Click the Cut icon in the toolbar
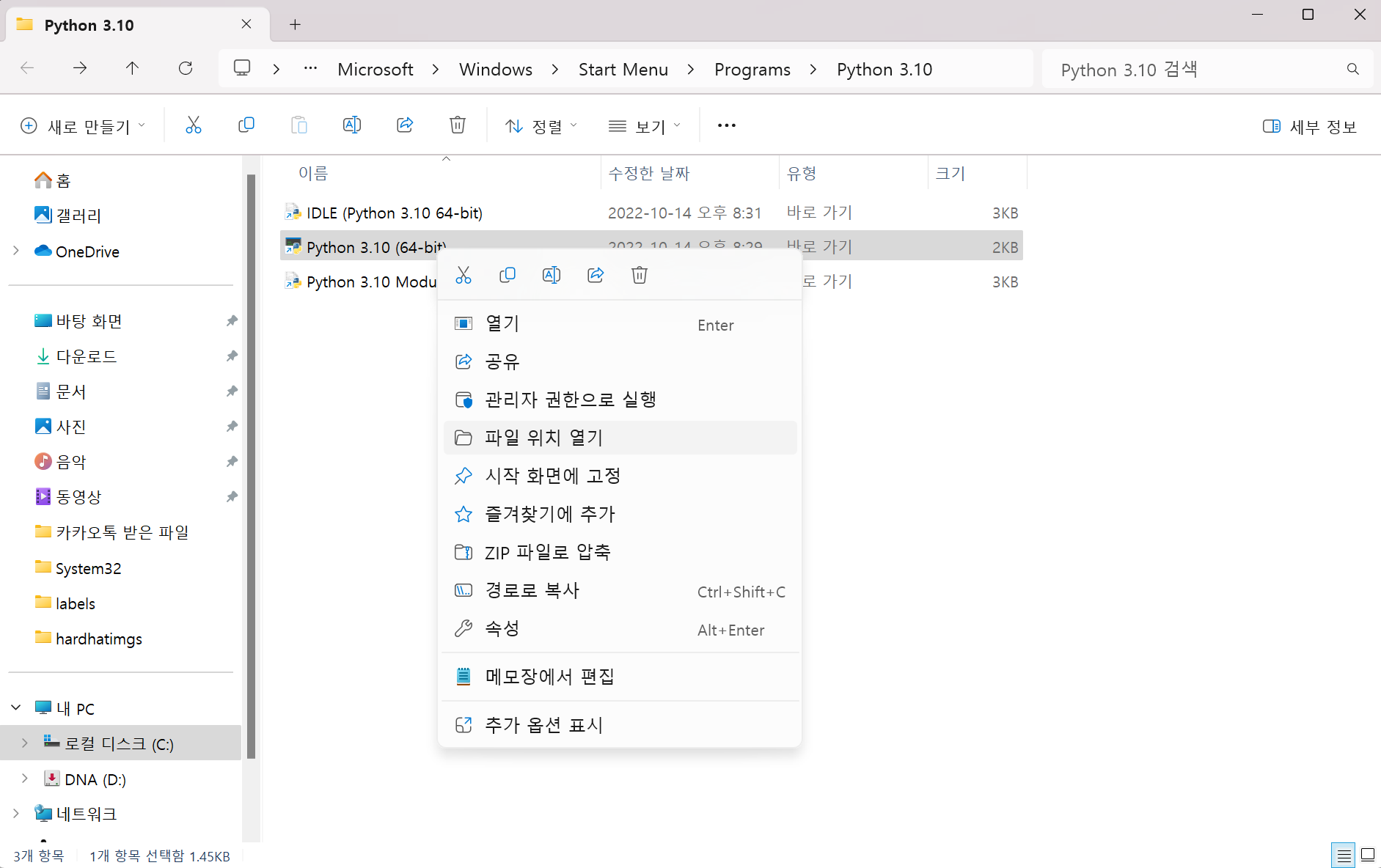1381x868 pixels. coord(194,125)
